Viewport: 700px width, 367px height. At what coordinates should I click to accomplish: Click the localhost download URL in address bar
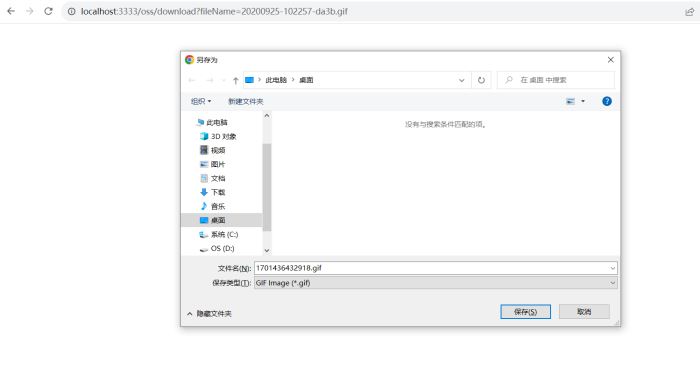[214, 12]
